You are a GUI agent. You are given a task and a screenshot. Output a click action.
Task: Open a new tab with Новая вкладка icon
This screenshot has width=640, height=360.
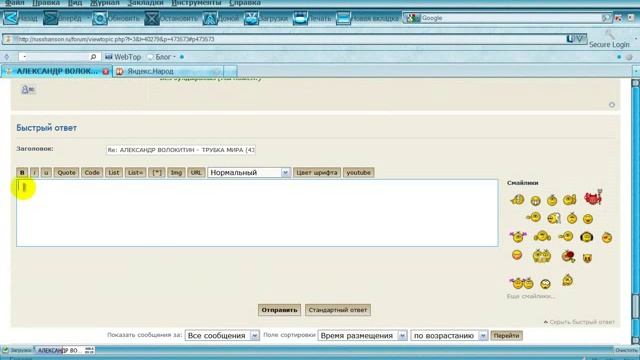pos(343,18)
